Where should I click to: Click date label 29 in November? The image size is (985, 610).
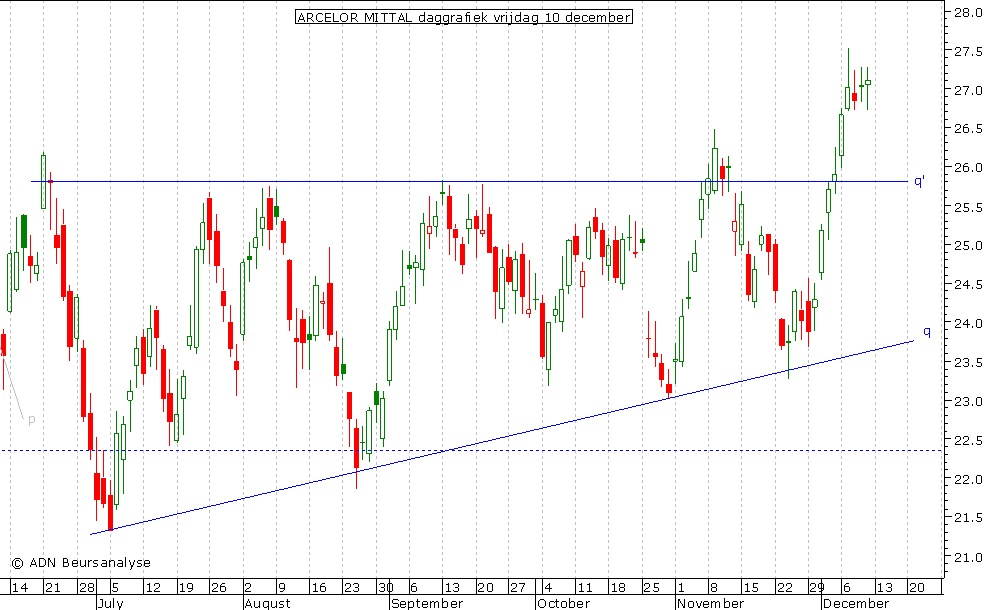point(817,587)
